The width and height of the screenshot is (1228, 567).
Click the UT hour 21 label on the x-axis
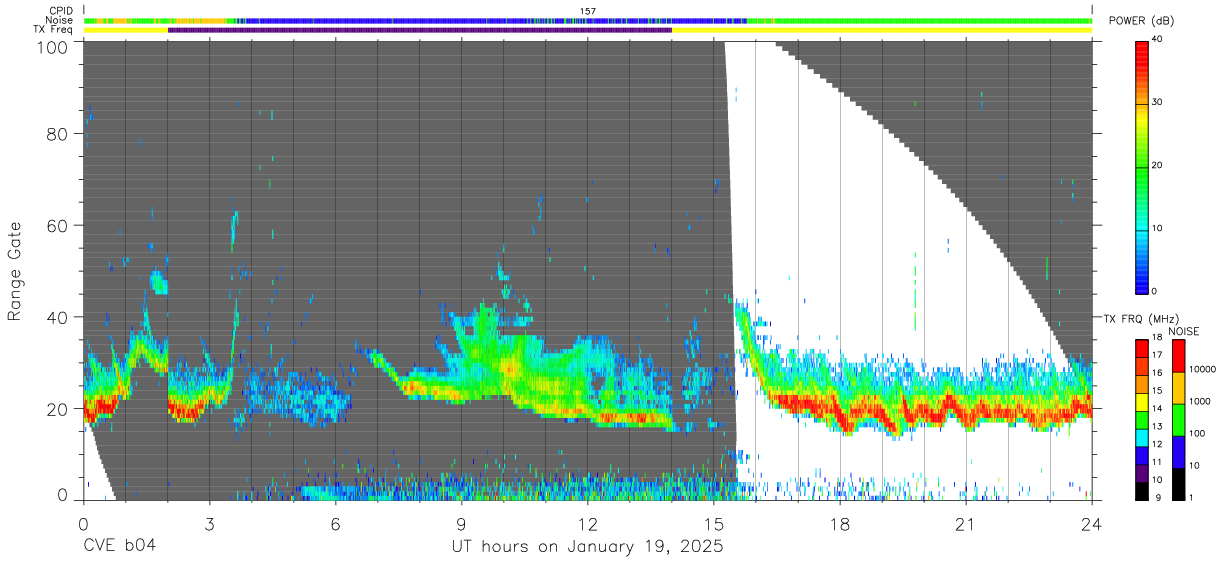coord(966,524)
